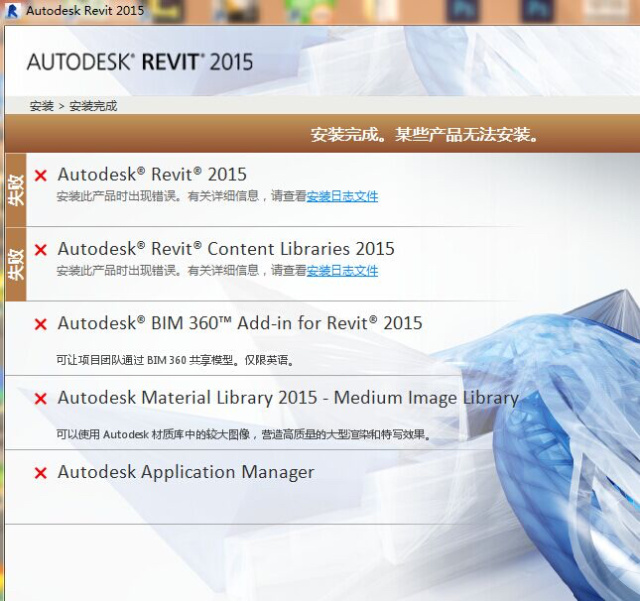Click the Revit icon in the title bar
This screenshot has height=601, width=640.
pyautogui.click(x=11, y=11)
